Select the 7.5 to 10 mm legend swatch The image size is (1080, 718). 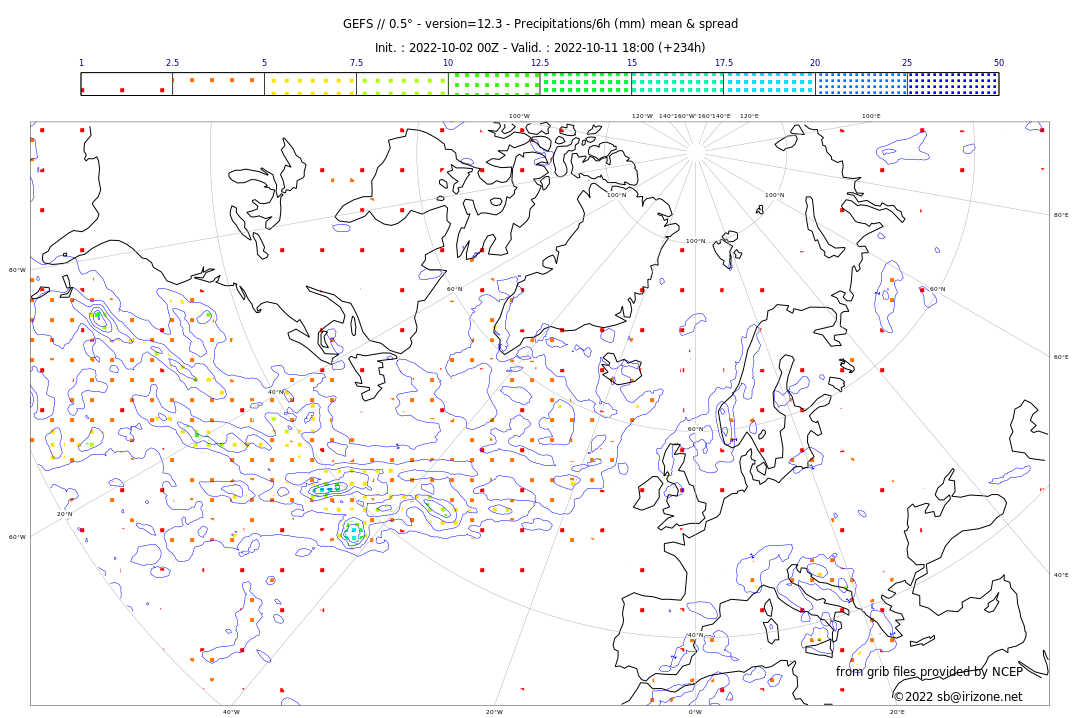coord(402,84)
